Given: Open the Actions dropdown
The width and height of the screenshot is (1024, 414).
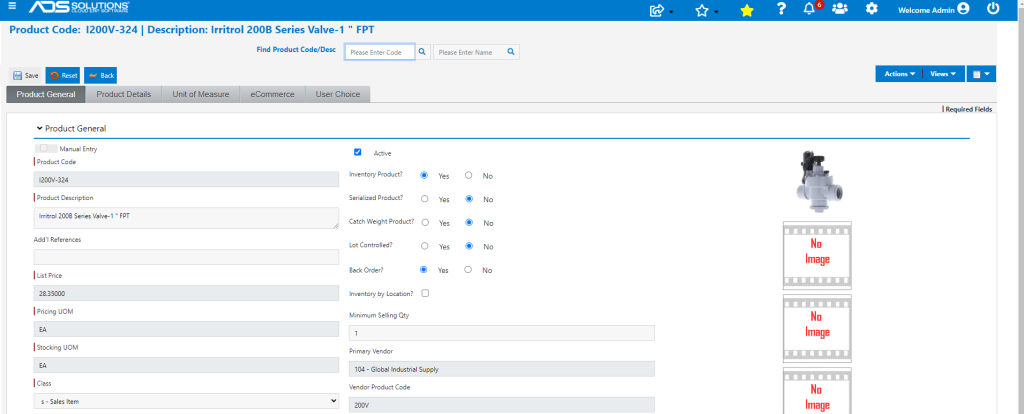Looking at the screenshot, I should [x=899, y=74].
